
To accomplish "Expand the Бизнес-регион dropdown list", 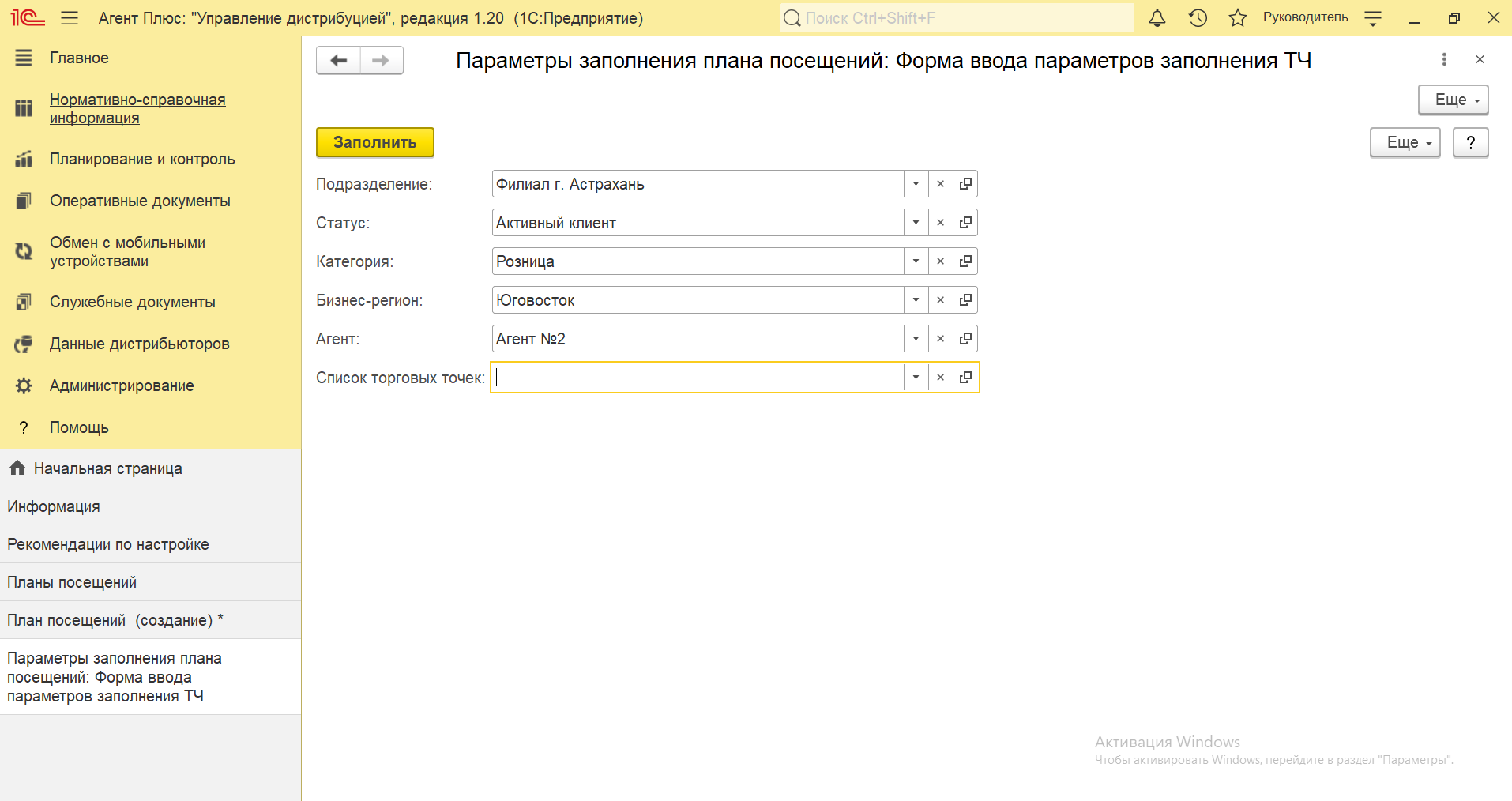I will (x=916, y=300).
